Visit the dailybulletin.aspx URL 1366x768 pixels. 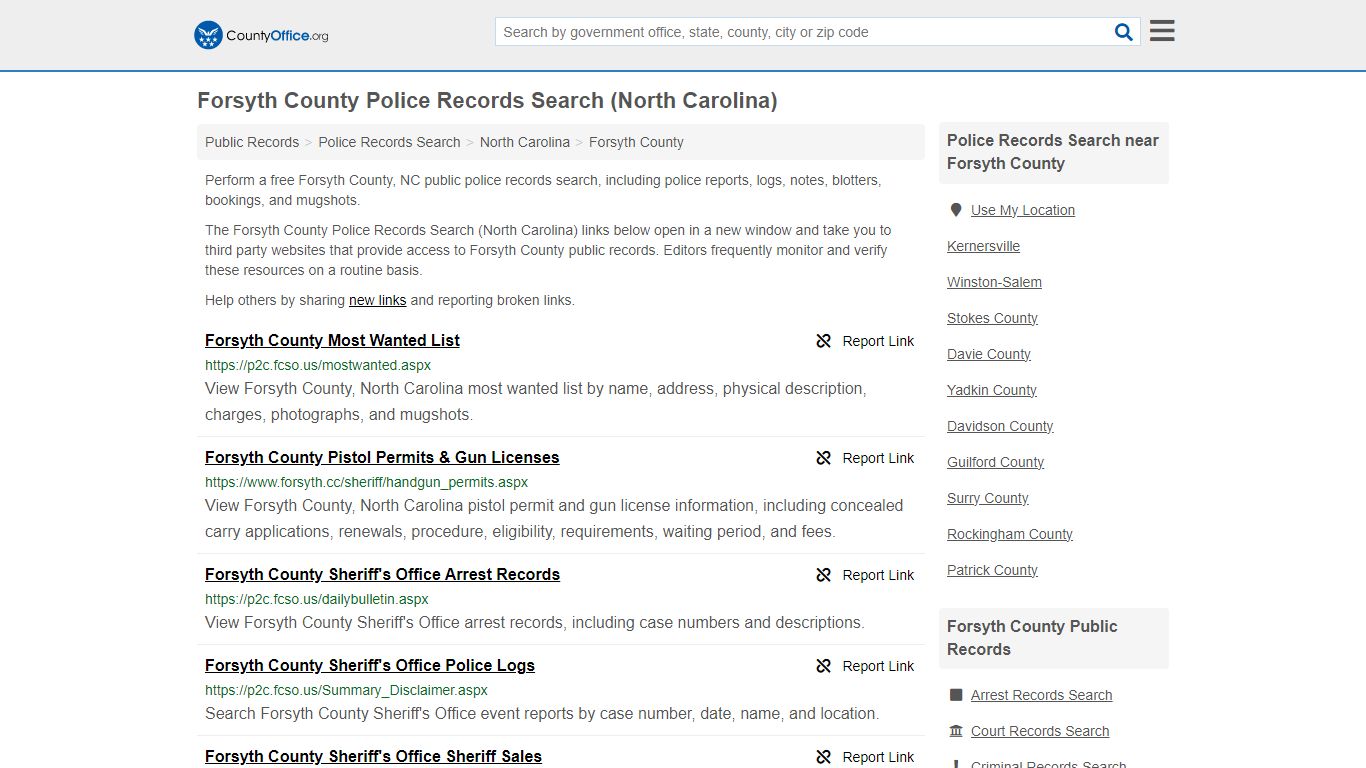tap(317, 599)
